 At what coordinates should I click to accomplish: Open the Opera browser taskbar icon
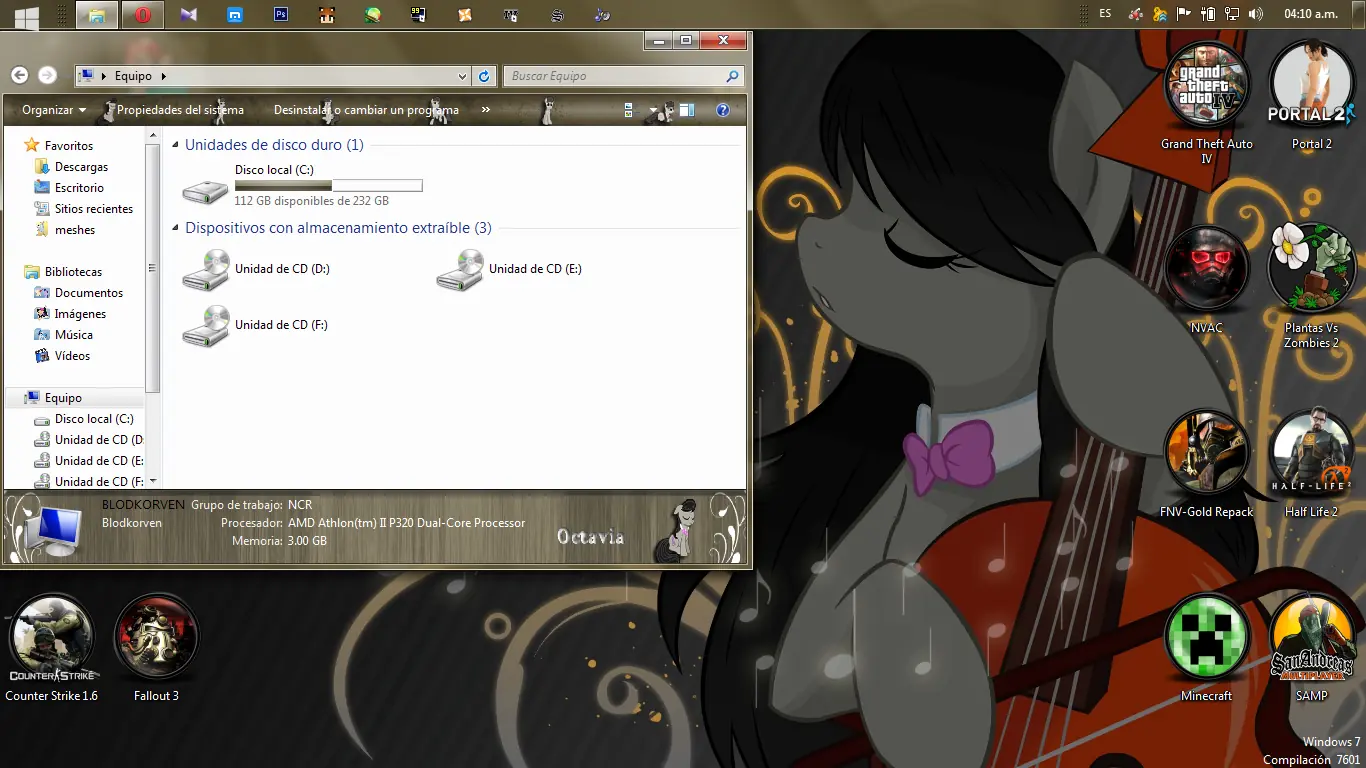pyautogui.click(x=143, y=15)
